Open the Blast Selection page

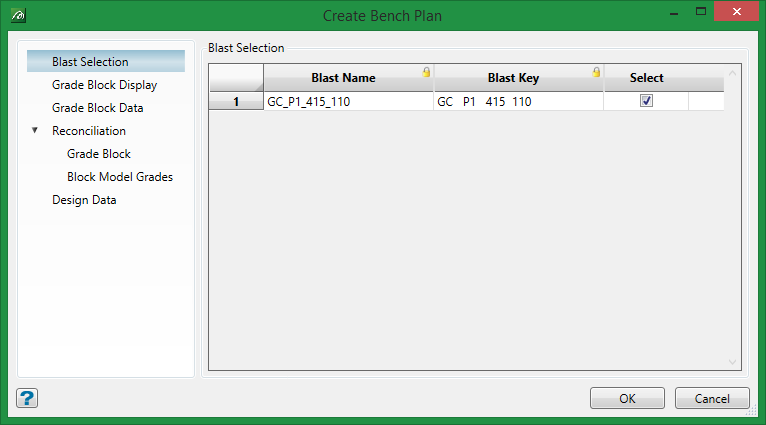pos(90,62)
